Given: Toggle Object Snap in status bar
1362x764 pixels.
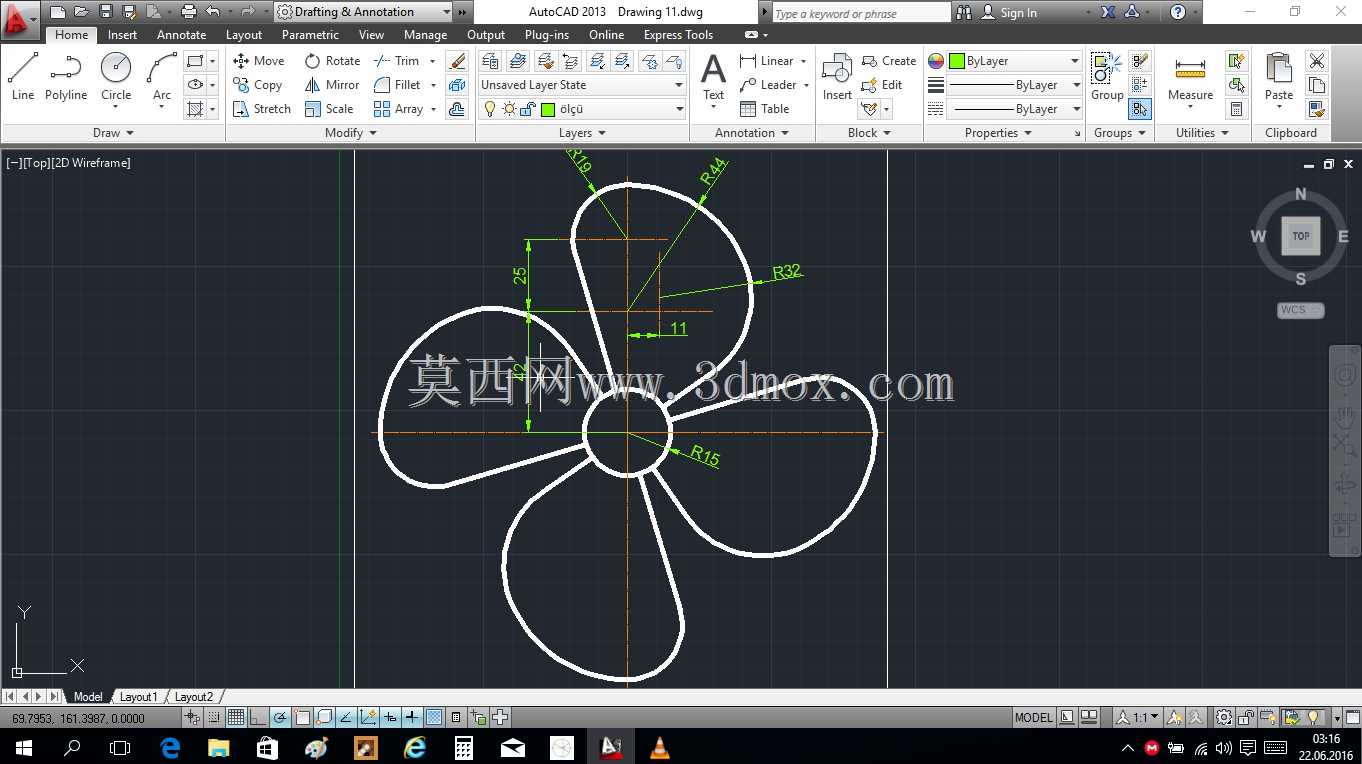Looking at the screenshot, I should point(302,717).
